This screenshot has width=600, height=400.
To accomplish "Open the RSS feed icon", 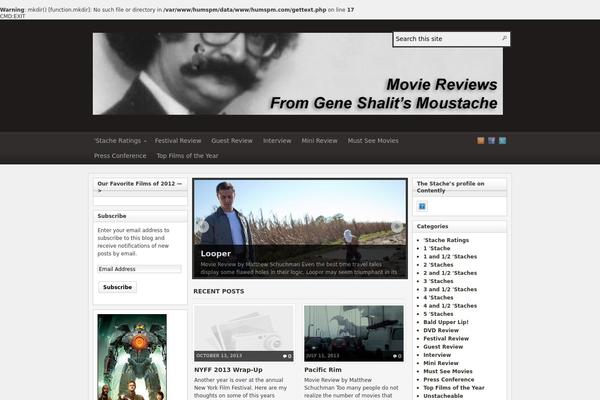I will (481, 140).
